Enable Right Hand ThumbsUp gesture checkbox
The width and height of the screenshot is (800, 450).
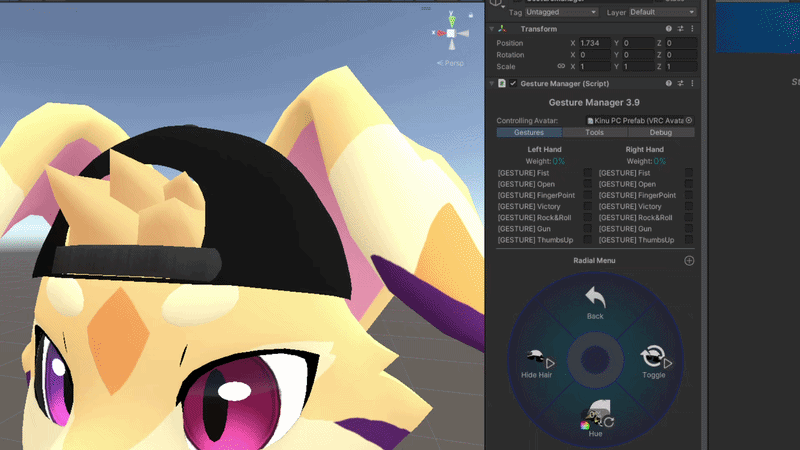click(x=689, y=240)
